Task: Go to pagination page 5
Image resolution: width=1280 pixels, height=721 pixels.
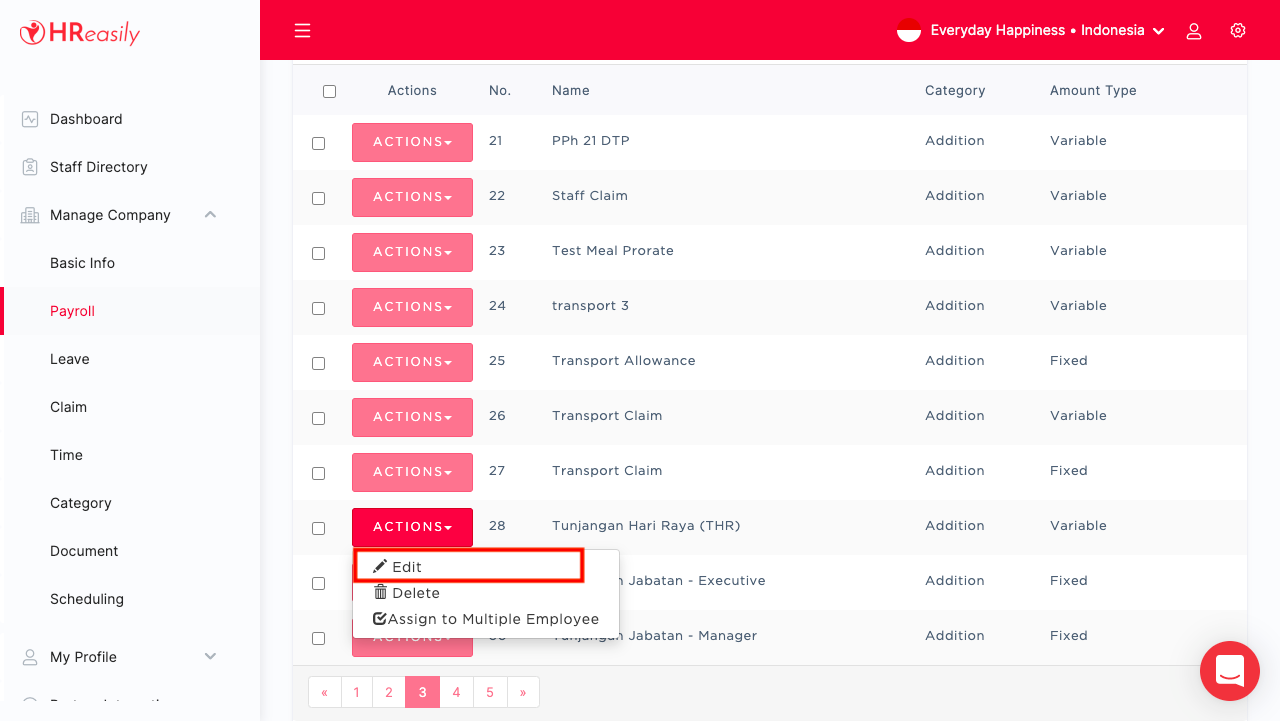Action: [490, 692]
